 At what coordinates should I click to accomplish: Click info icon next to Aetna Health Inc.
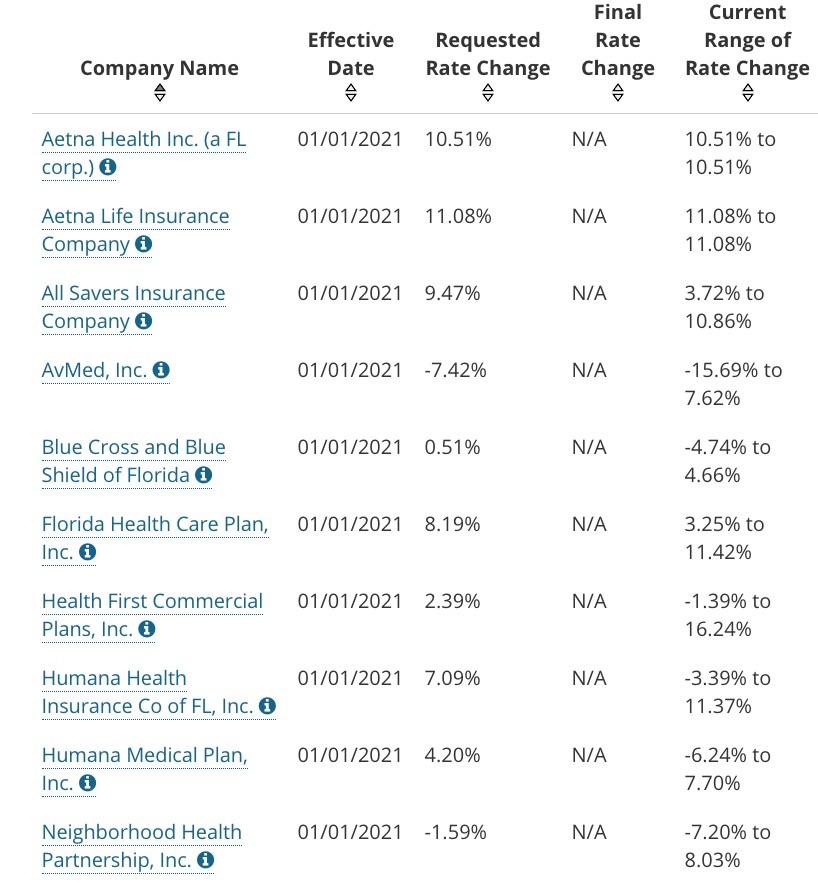click(108, 168)
